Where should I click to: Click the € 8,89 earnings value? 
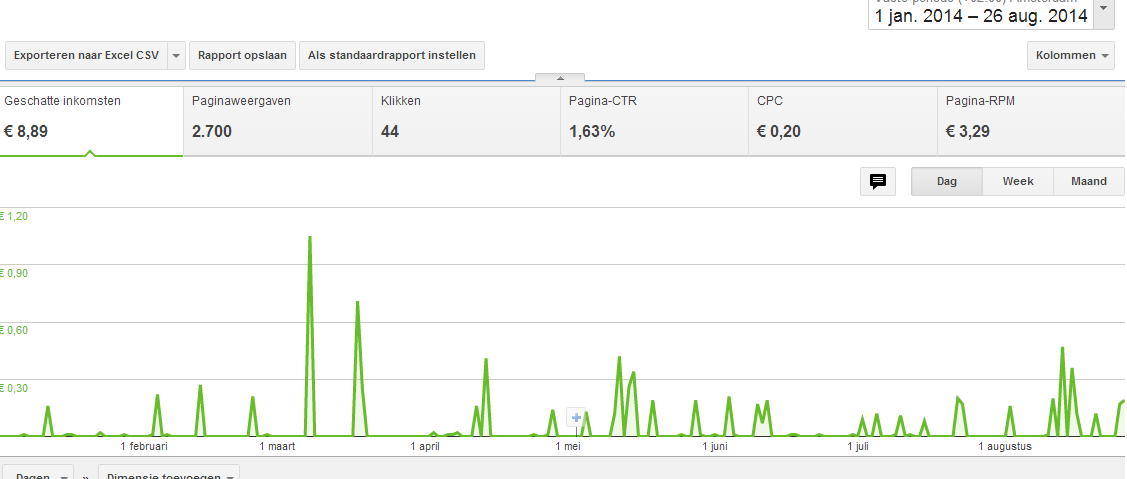pos(26,132)
